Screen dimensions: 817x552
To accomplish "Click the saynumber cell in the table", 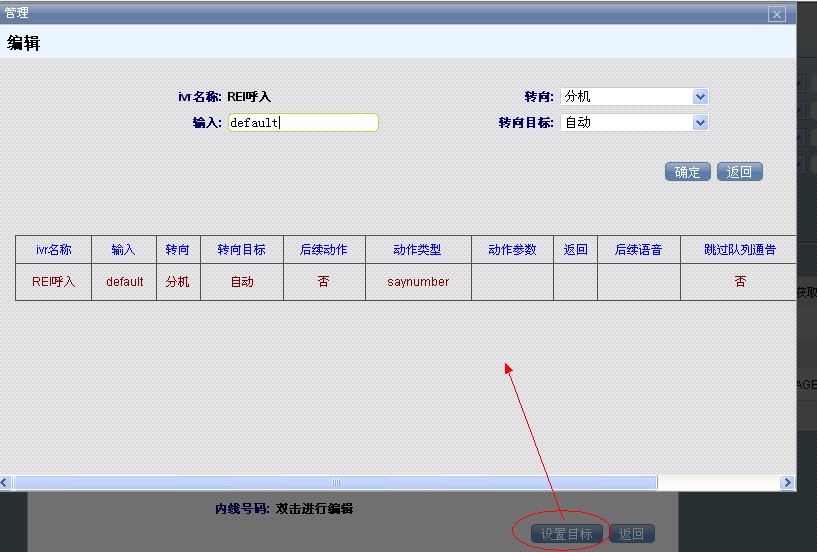I will click(x=417, y=282).
